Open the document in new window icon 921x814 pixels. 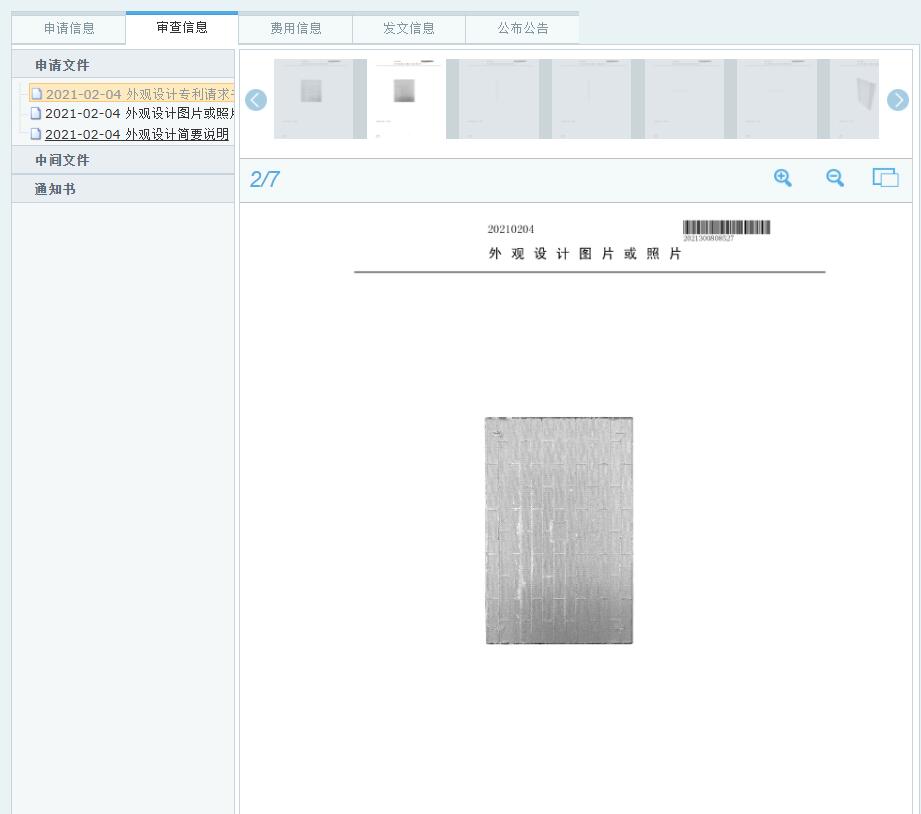(x=885, y=178)
